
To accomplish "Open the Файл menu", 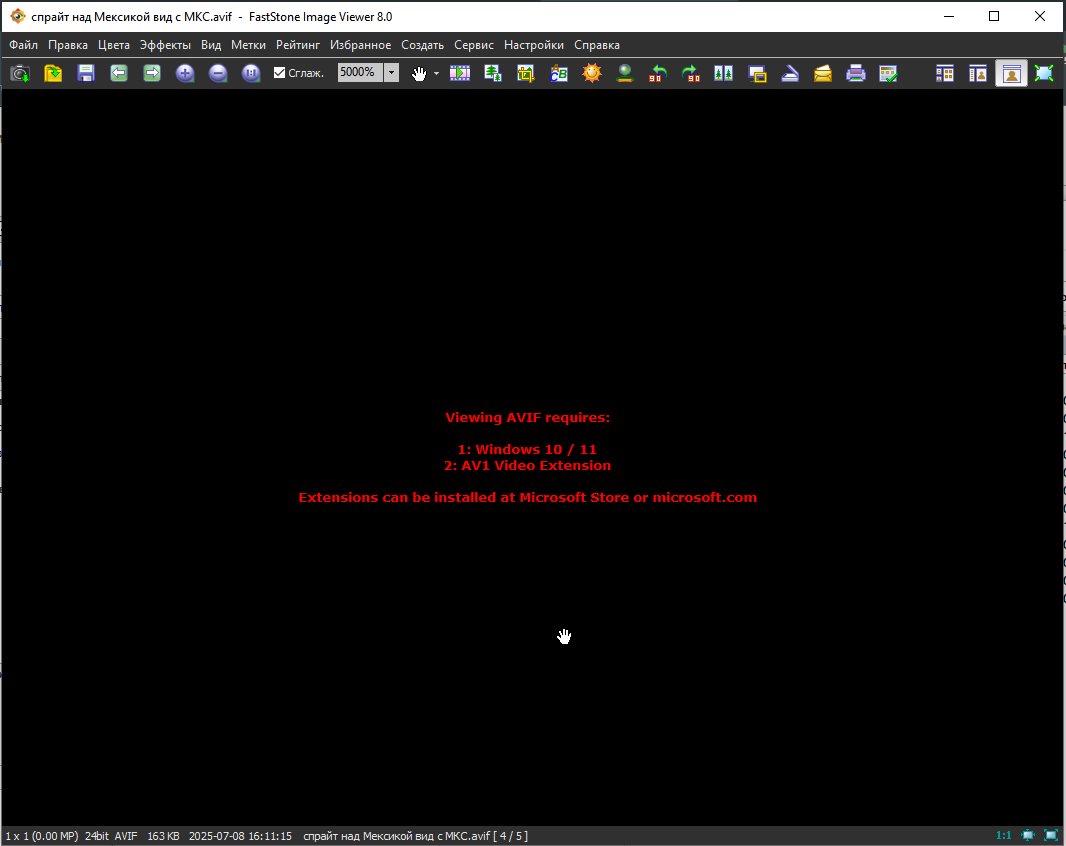I will pyautogui.click(x=23, y=45).
